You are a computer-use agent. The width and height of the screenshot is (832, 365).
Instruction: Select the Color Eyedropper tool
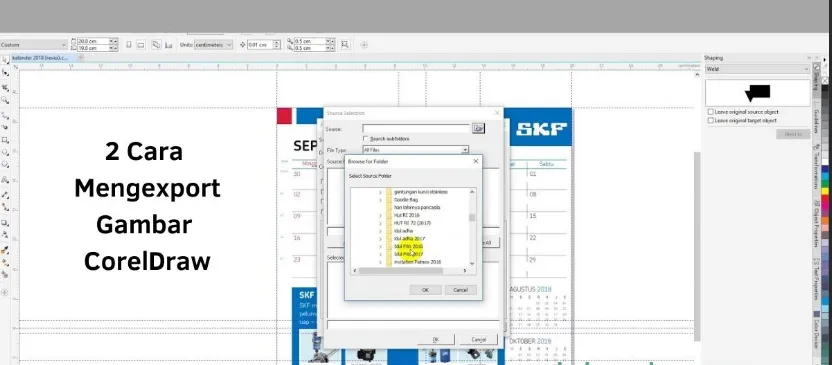[6, 250]
